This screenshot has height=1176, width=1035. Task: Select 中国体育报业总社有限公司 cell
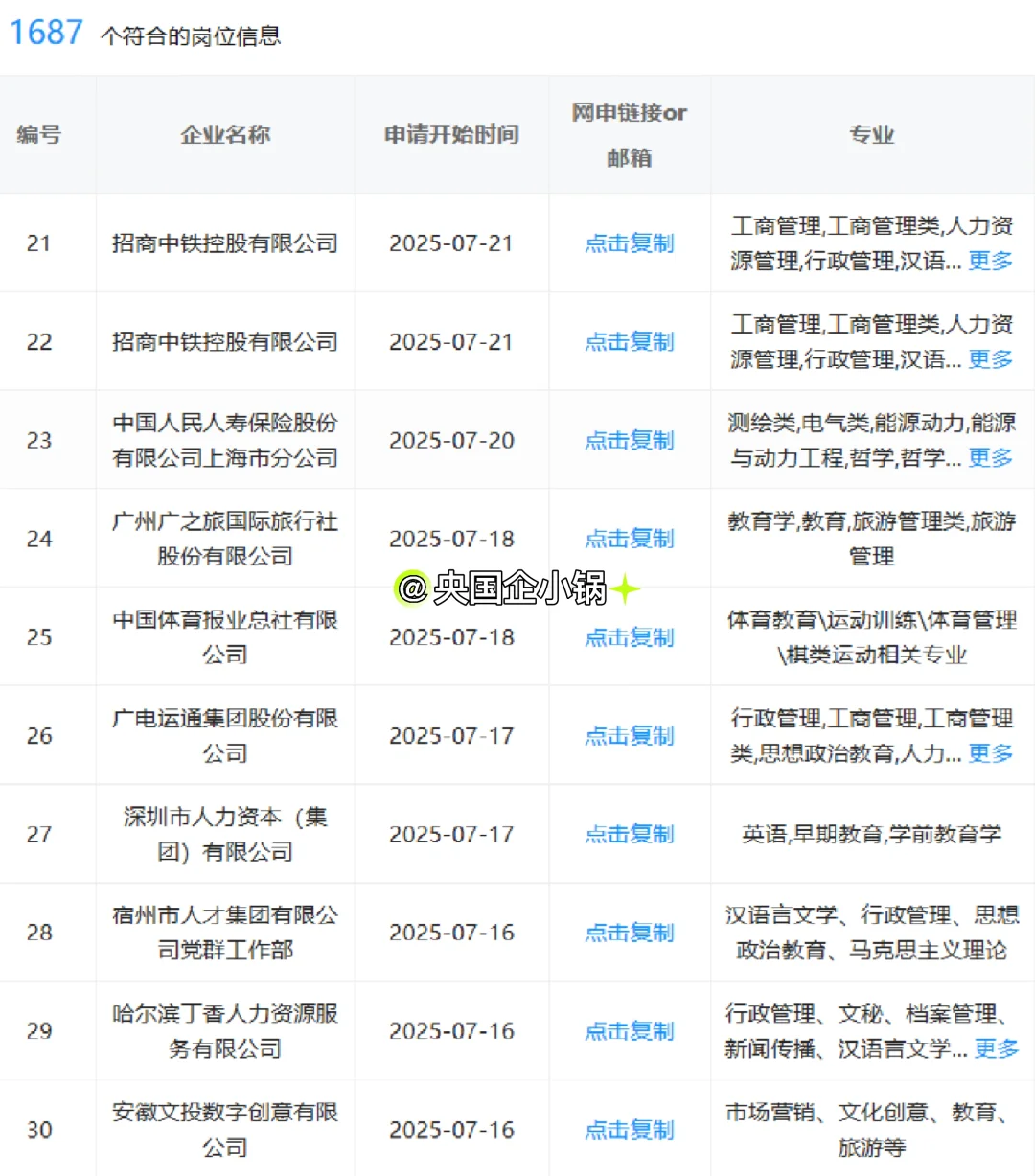(x=225, y=637)
